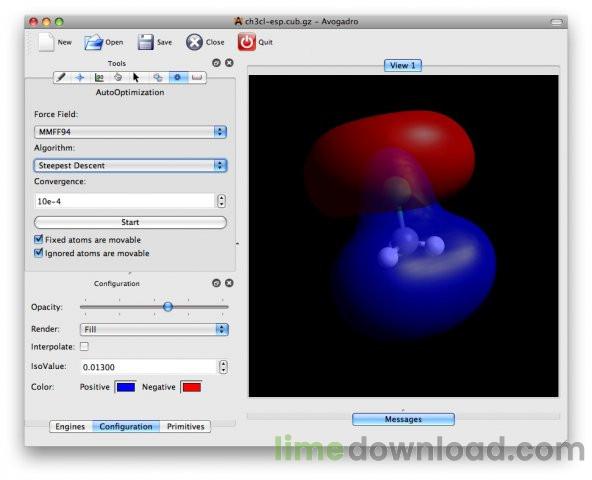This screenshot has width=592, height=480.
Task: Click the Open folder icon
Action: (93, 42)
